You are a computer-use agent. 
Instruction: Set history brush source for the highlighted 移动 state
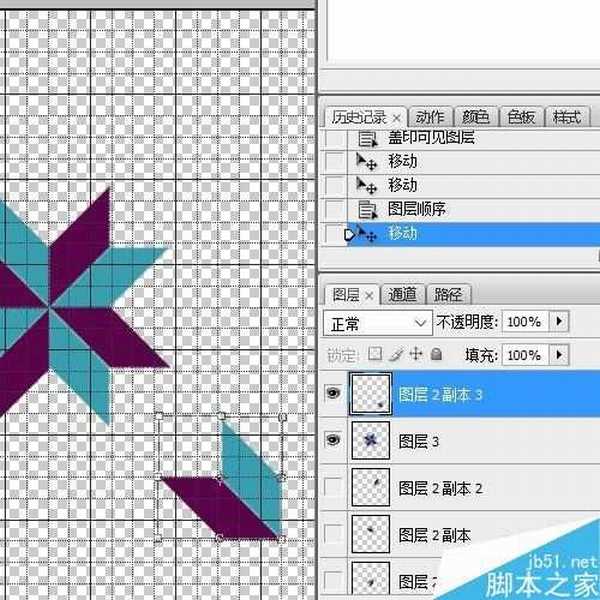334,234
